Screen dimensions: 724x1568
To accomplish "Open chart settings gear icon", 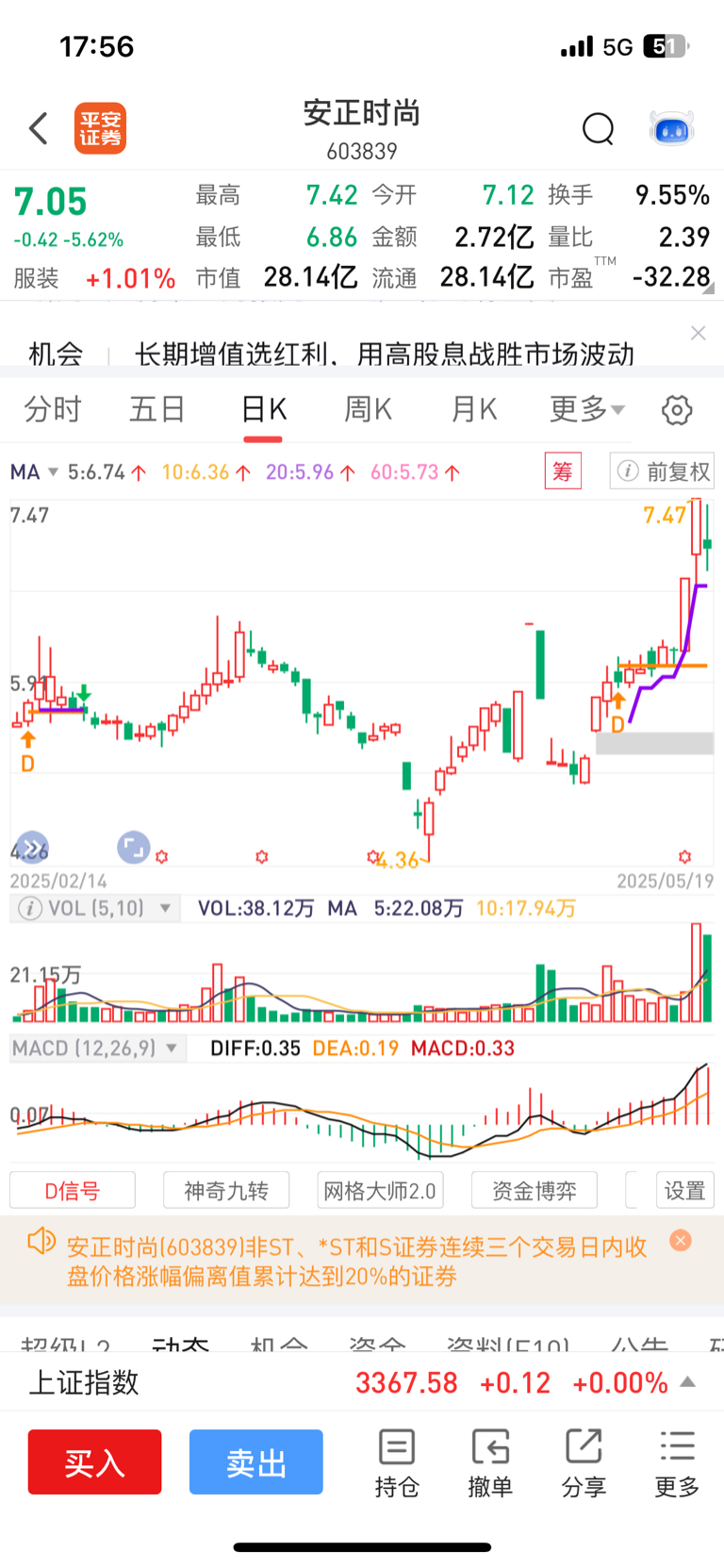I will 677,410.
